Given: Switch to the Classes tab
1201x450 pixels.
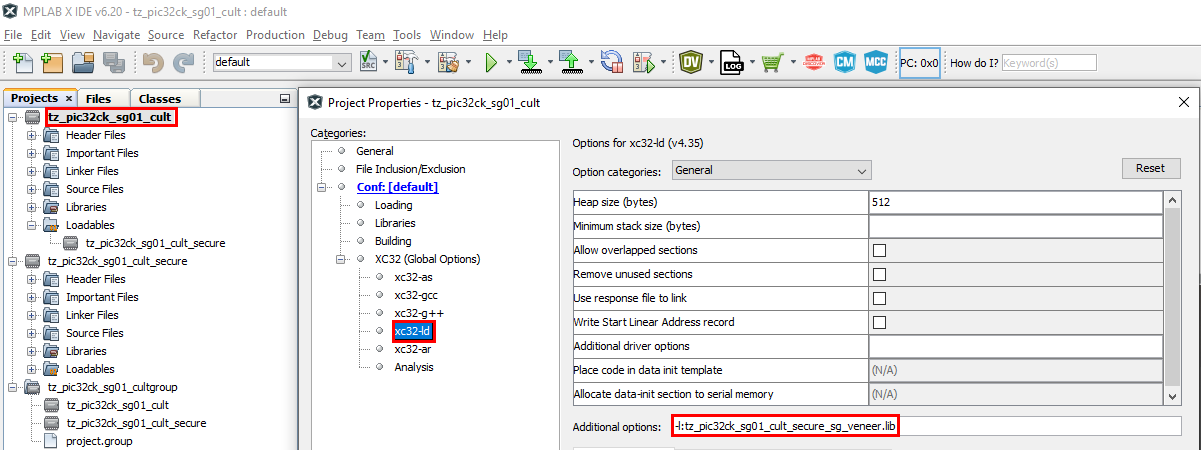Looking at the screenshot, I should (x=160, y=98).
